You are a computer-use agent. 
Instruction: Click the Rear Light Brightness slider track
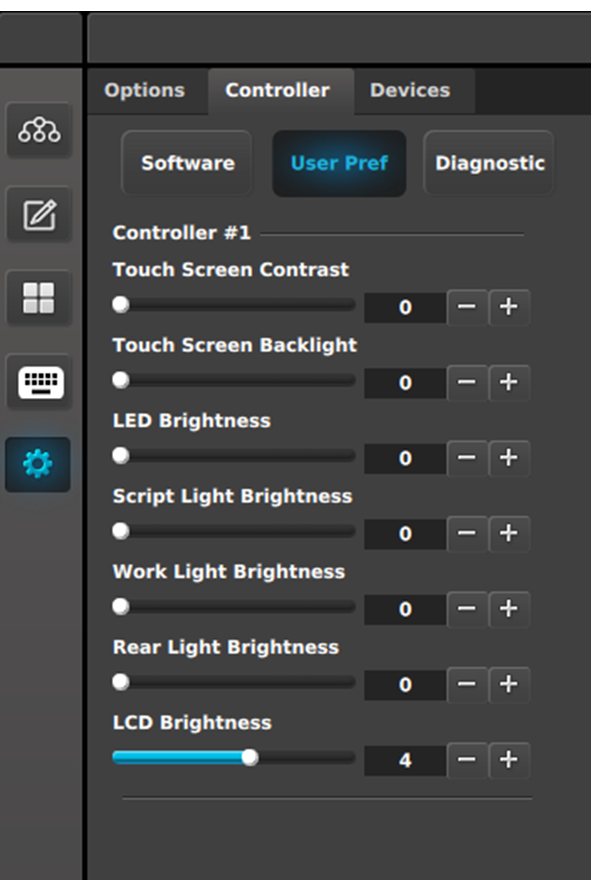pos(234,682)
